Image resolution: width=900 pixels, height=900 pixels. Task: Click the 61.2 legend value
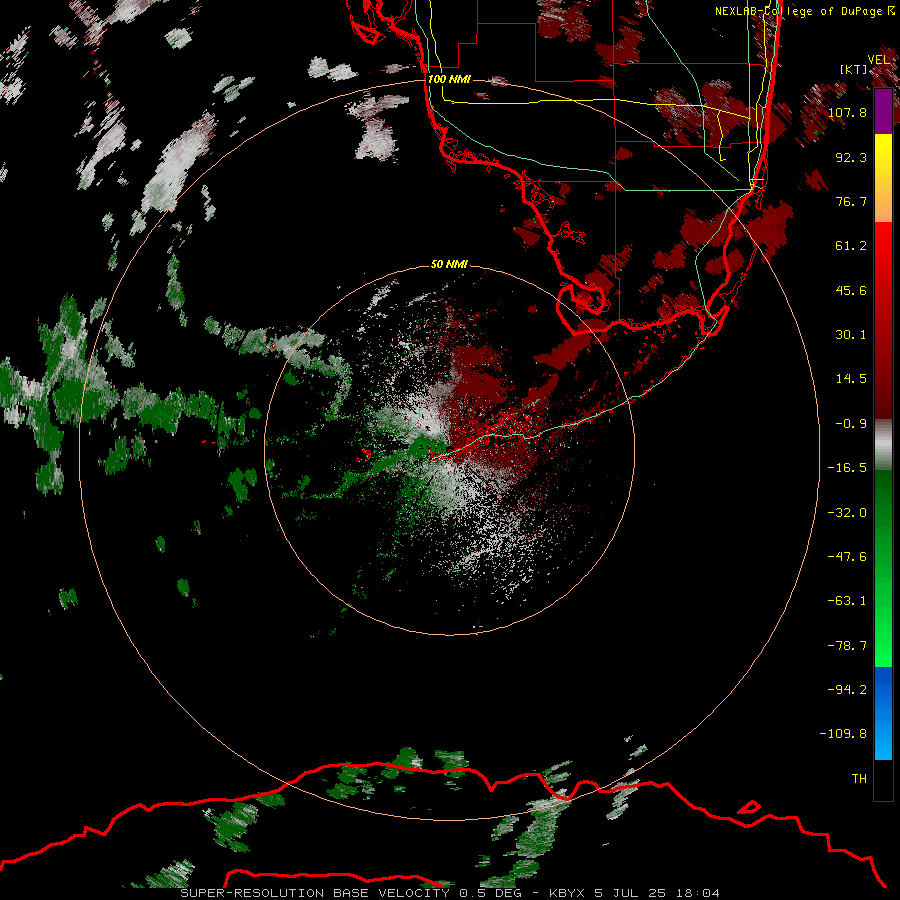(851, 246)
